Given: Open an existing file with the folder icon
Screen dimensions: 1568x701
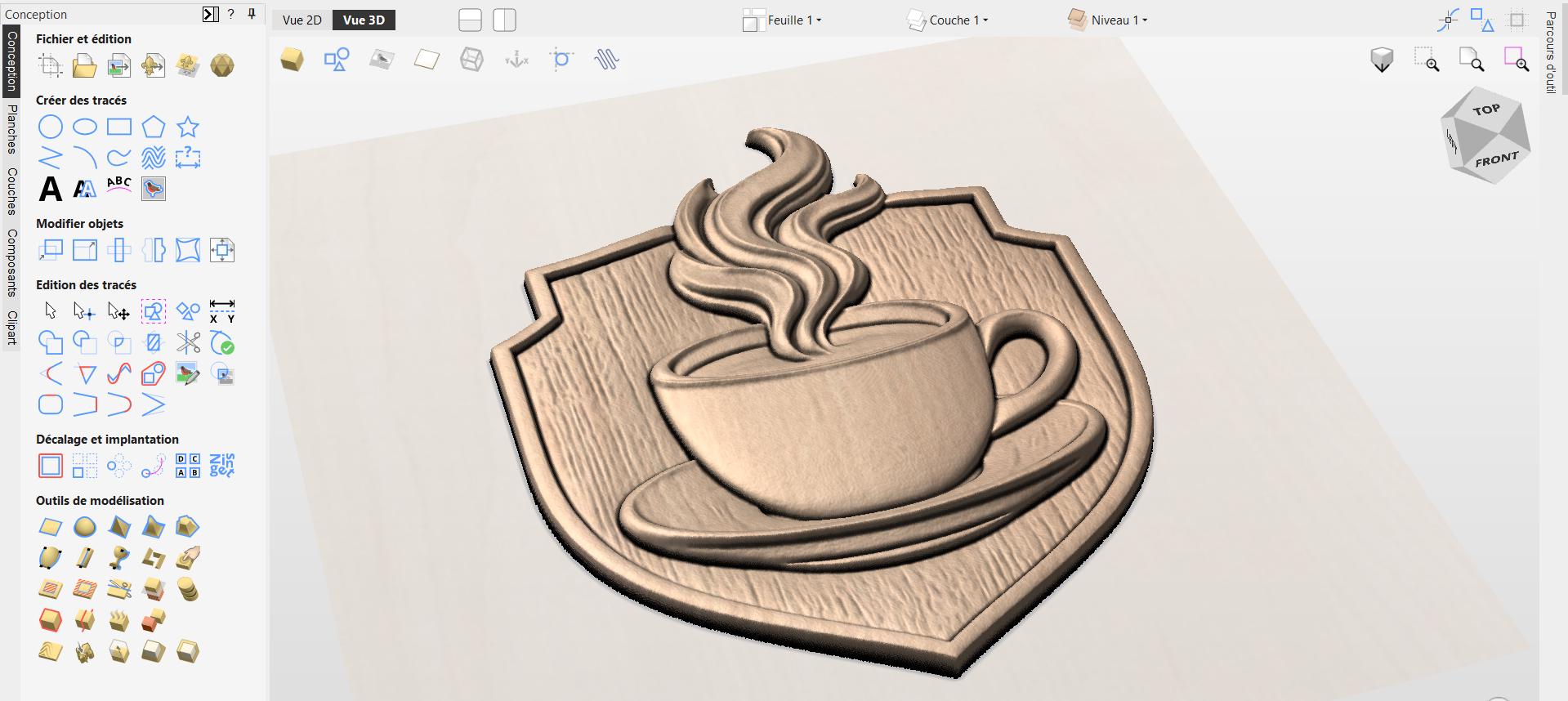Looking at the screenshot, I should [85, 65].
